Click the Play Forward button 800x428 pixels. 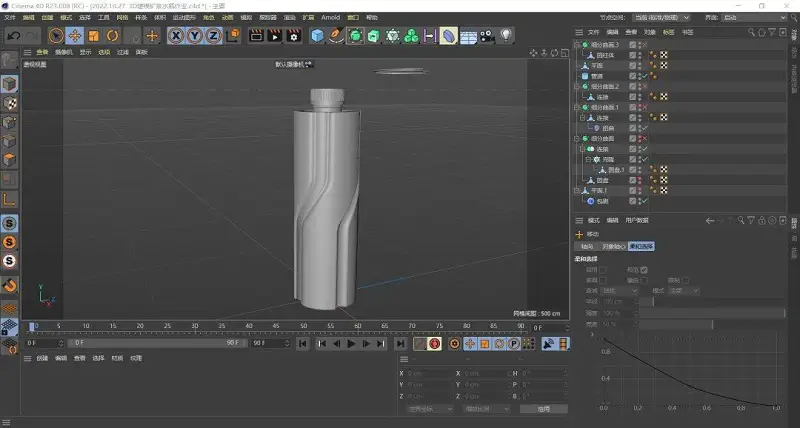351,344
